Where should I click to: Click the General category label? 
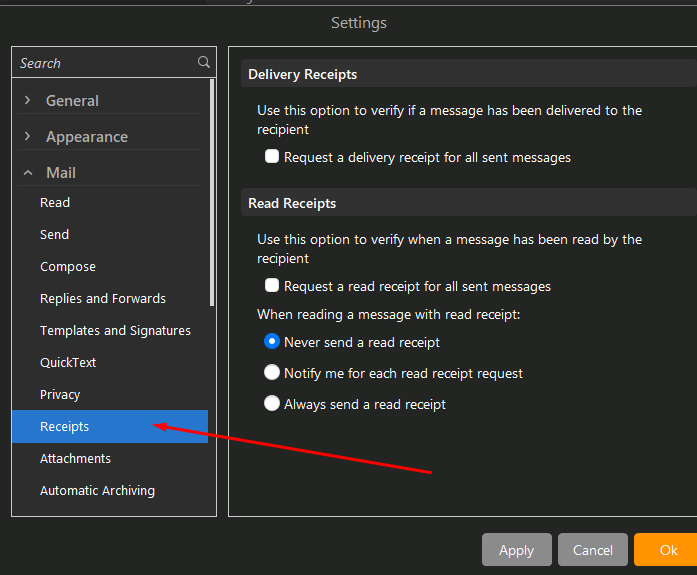(72, 101)
